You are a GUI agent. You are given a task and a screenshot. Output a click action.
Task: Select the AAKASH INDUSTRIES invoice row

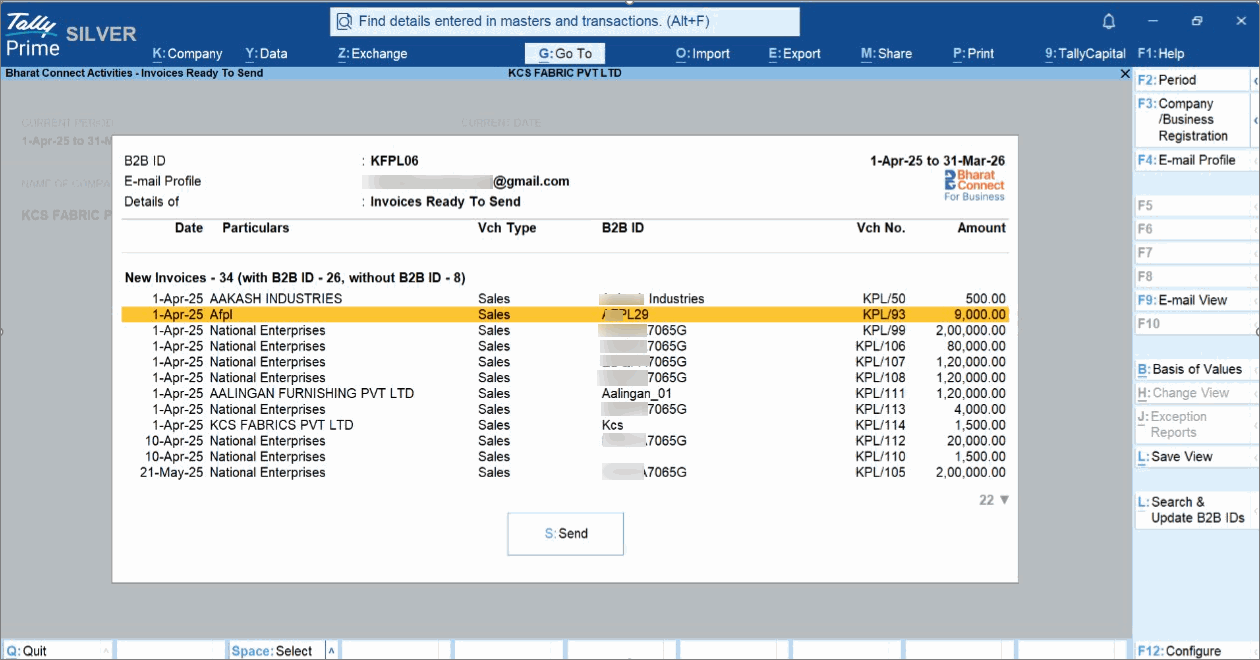(565, 299)
